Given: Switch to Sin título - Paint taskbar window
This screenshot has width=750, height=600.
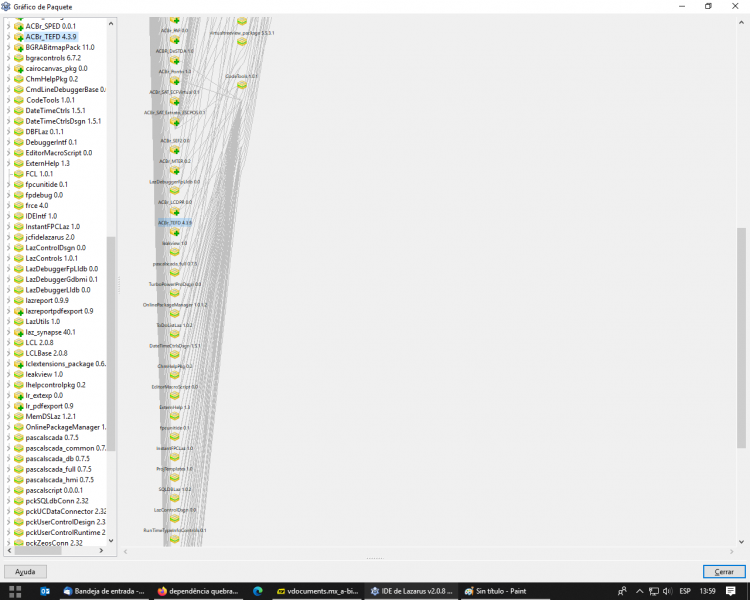Looking at the screenshot, I should tap(501, 591).
